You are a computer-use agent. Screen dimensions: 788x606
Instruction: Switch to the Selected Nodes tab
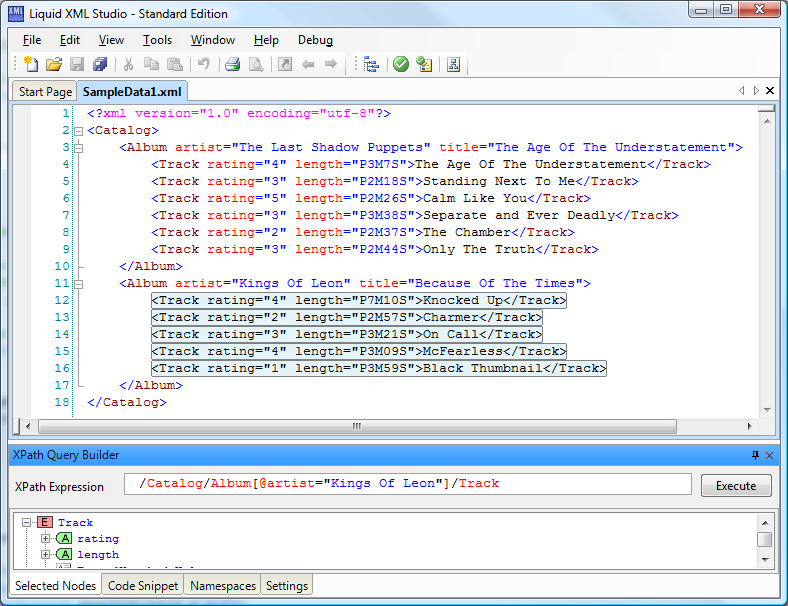[x=55, y=586]
